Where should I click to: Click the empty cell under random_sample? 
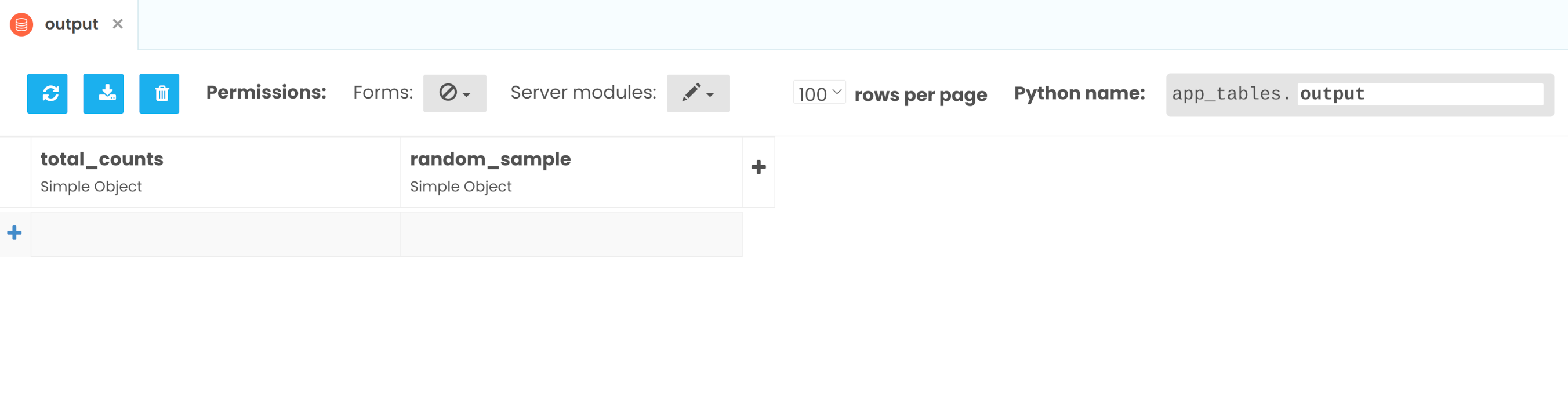tap(571, 234)
